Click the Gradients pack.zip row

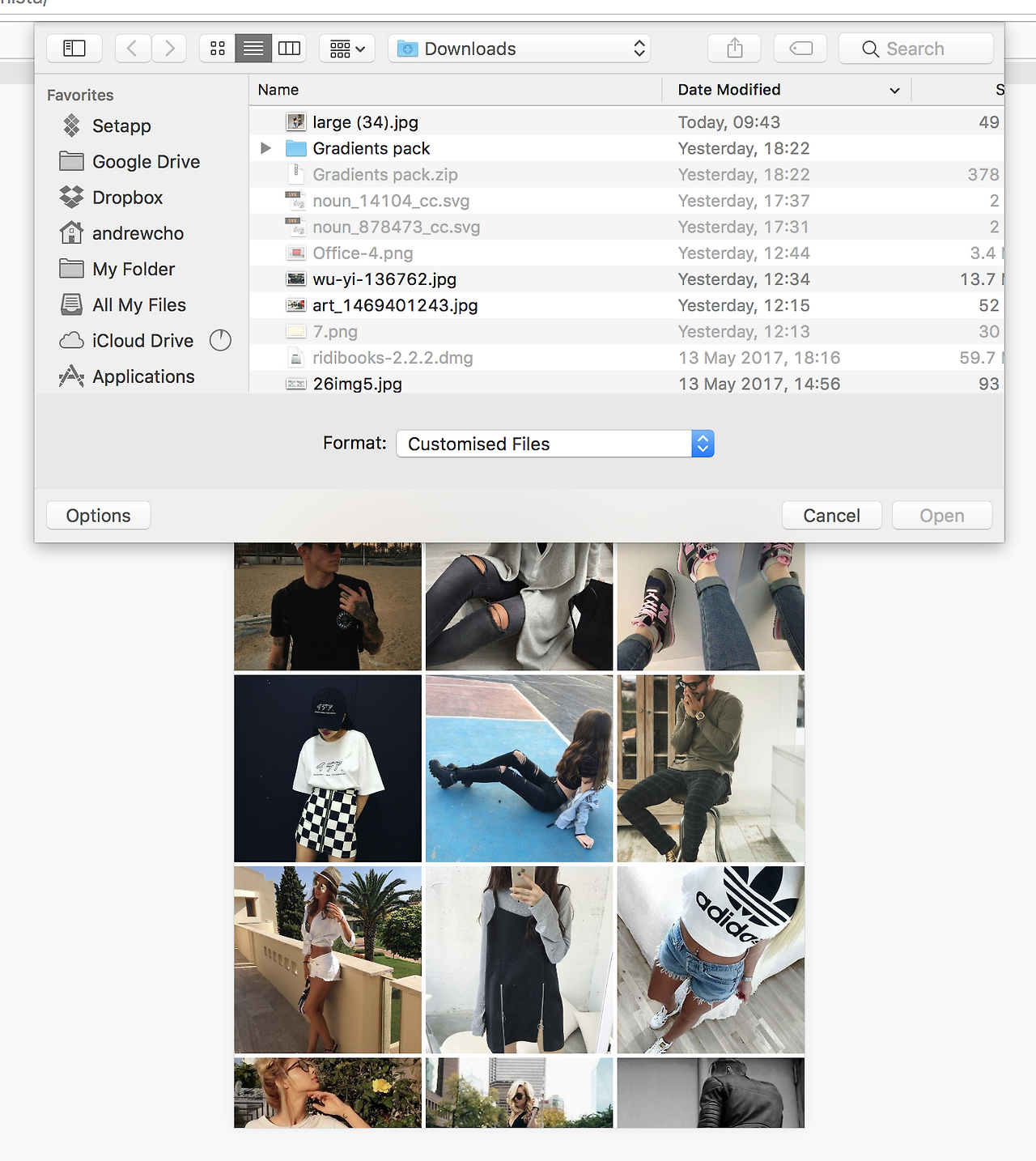point(626,174)
